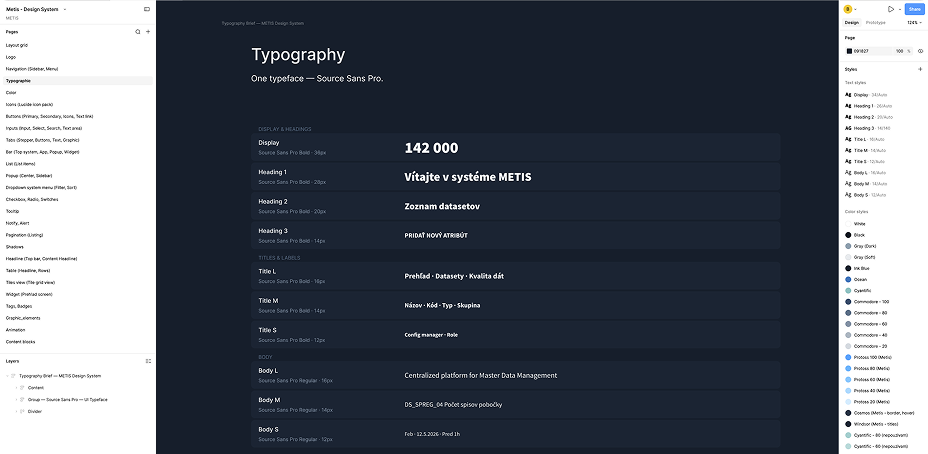Screen dimensions: 928x454
Task: Click the Ag icon for Display style
Action: [848, 95]
